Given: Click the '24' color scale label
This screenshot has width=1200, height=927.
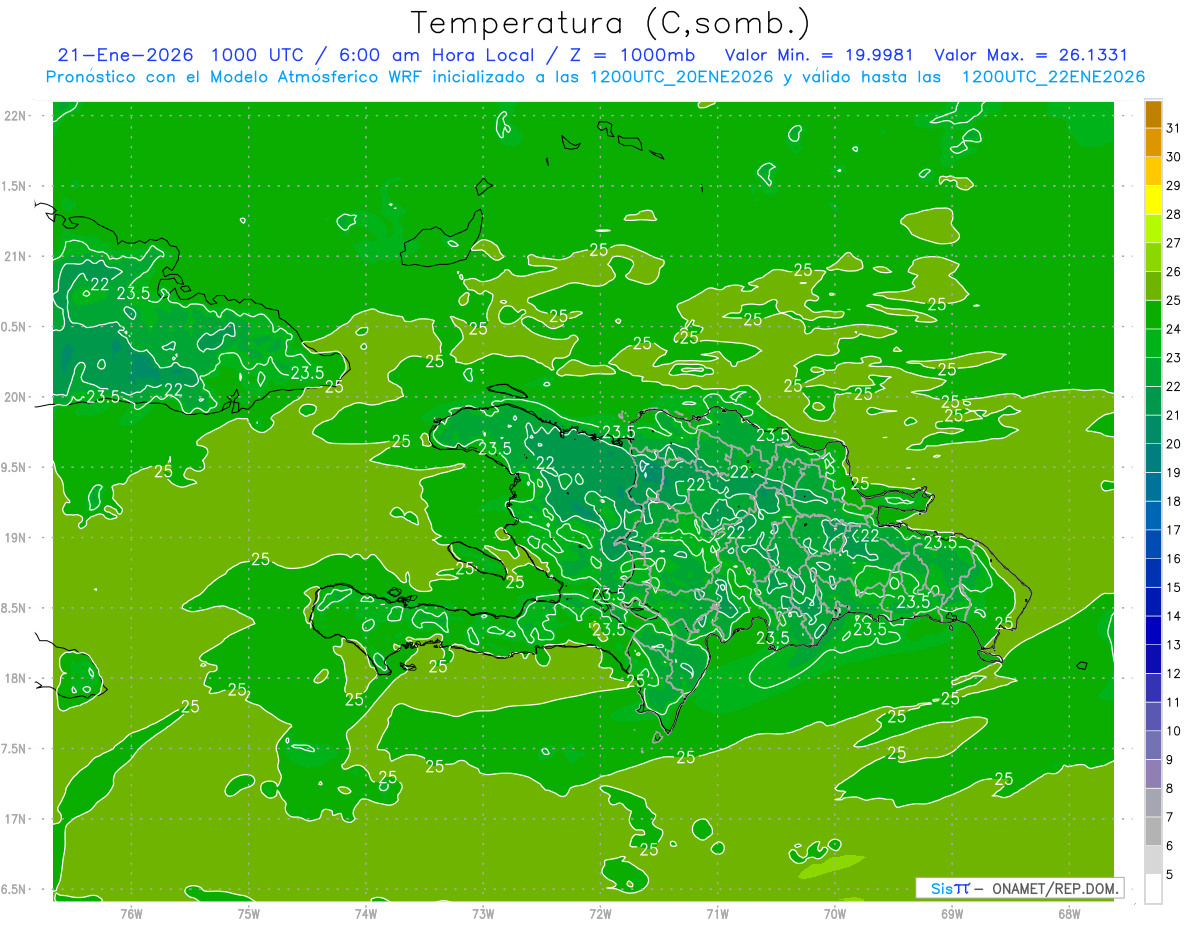Looking at the screenshot, I should 1173,329.
